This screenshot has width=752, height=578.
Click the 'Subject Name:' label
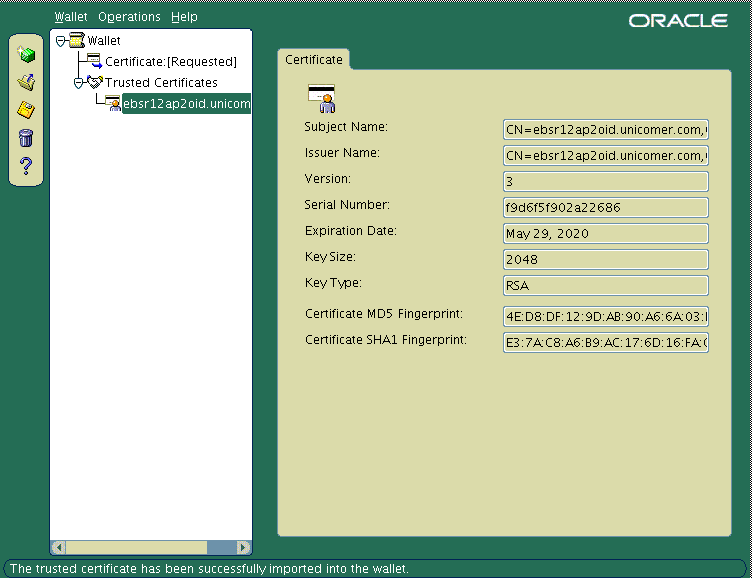346,127
